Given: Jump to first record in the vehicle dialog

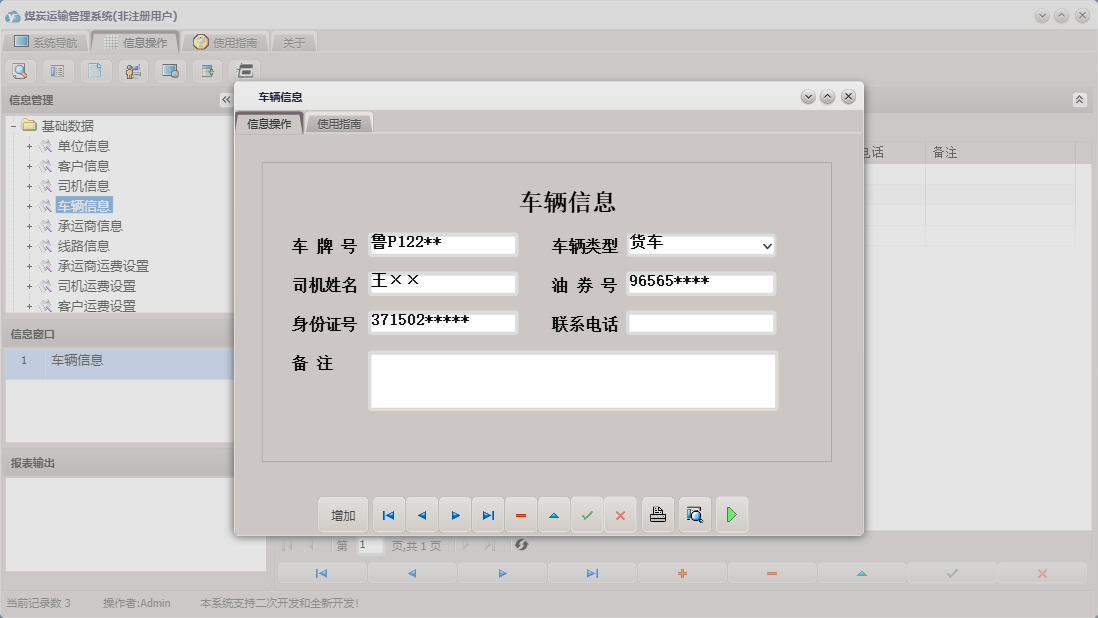Looking at the screenshot, I should click(x=388, y=514).
